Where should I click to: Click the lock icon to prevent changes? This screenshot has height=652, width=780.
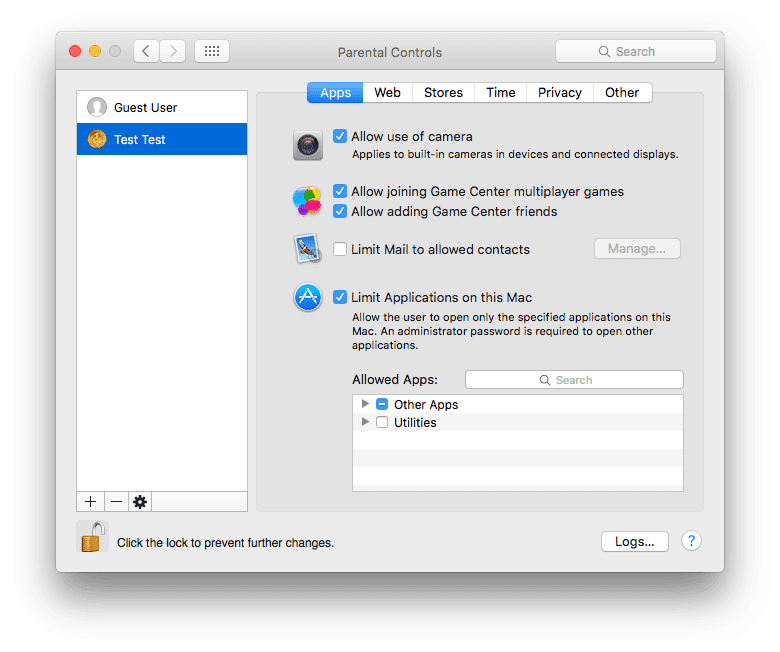point(91,537)
